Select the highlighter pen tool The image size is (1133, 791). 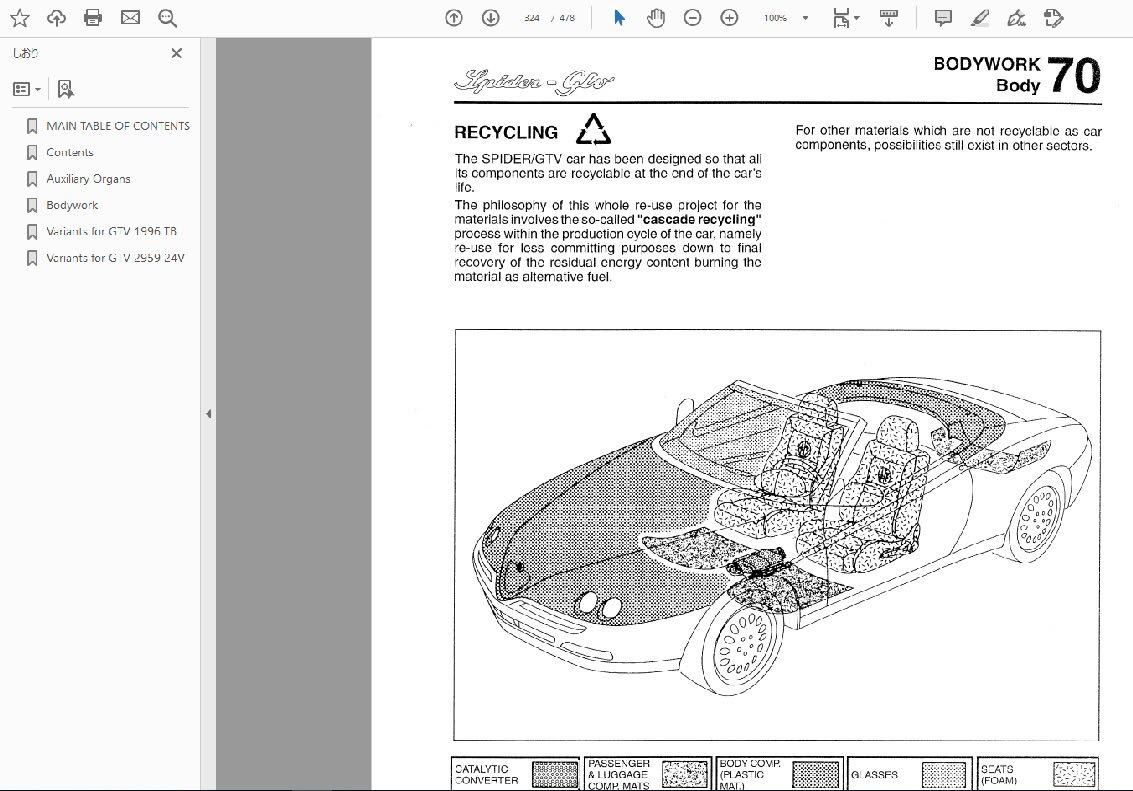pyautogui.click(x=980, y=18)
